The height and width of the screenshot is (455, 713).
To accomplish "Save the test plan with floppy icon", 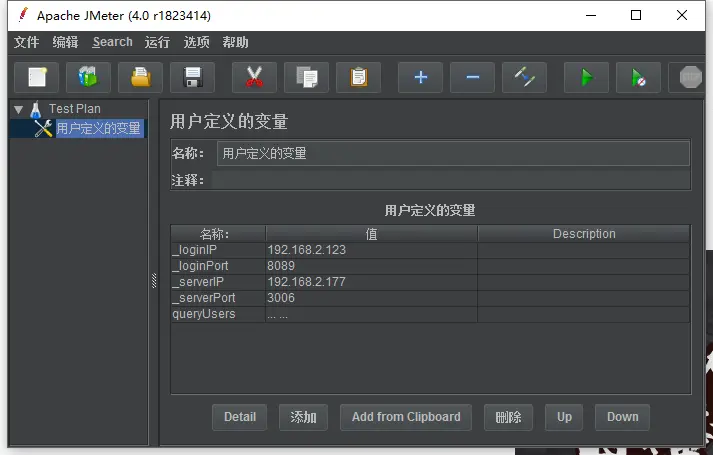I will [x=192, y=77].
